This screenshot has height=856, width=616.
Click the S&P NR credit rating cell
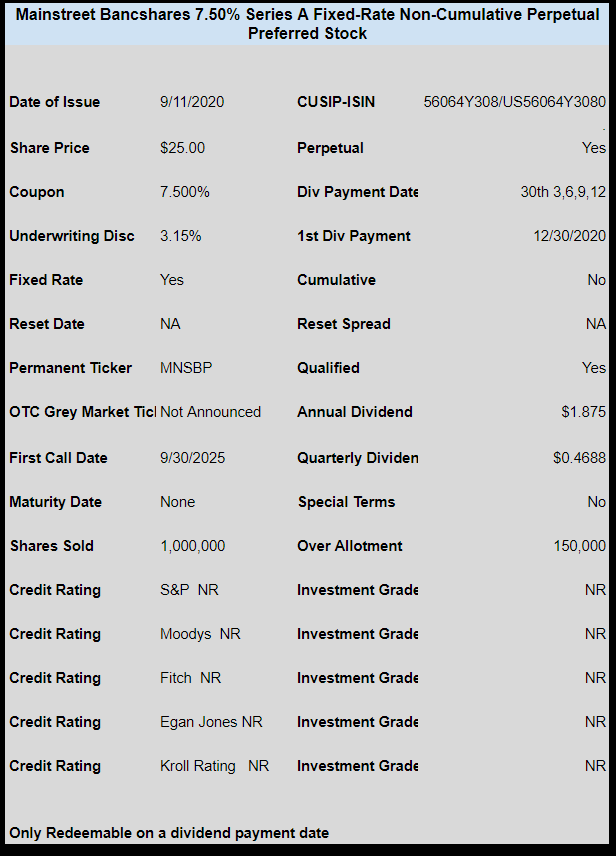coord(189,590)
